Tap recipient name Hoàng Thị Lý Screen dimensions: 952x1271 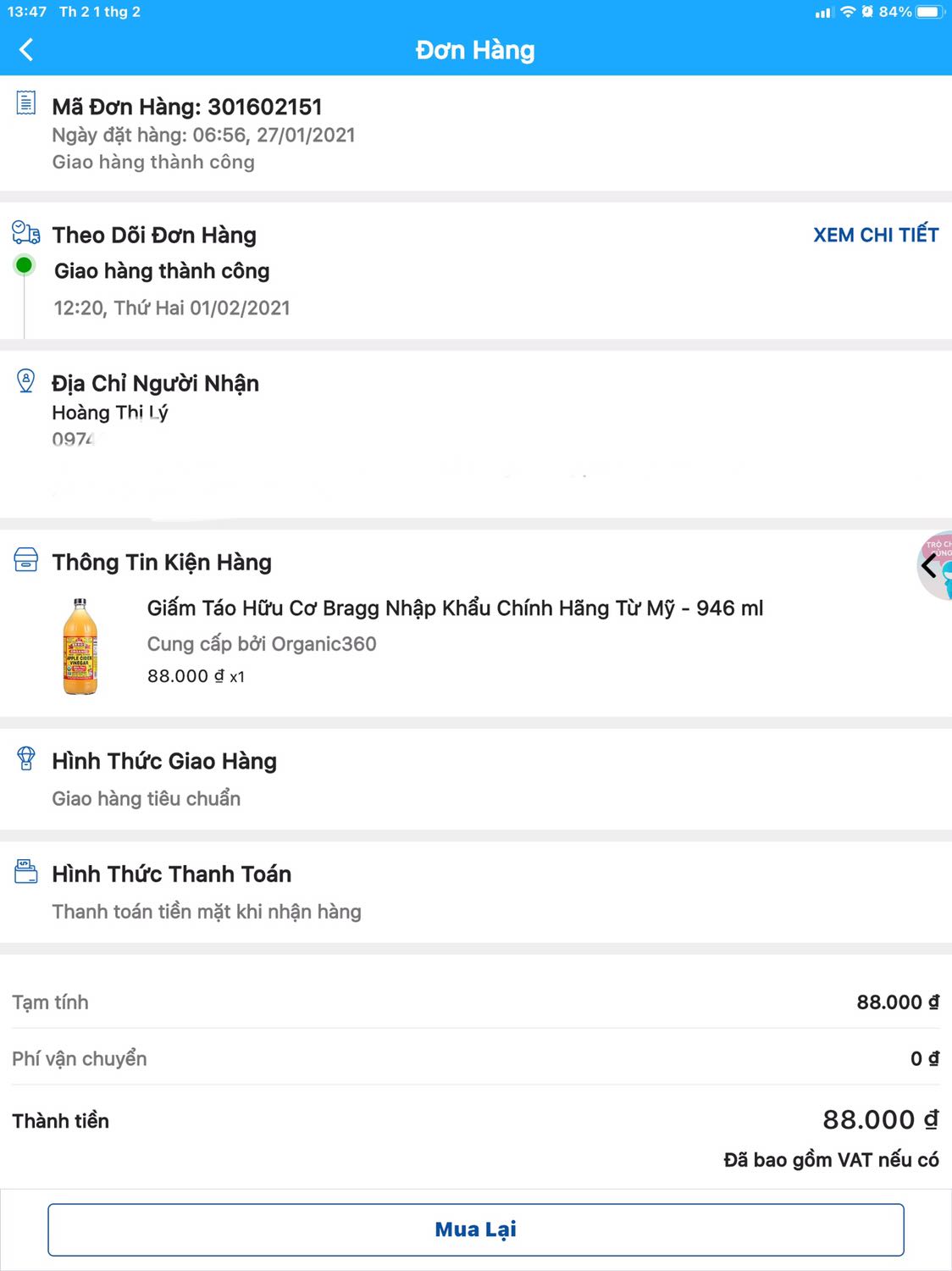click(109, 413)
